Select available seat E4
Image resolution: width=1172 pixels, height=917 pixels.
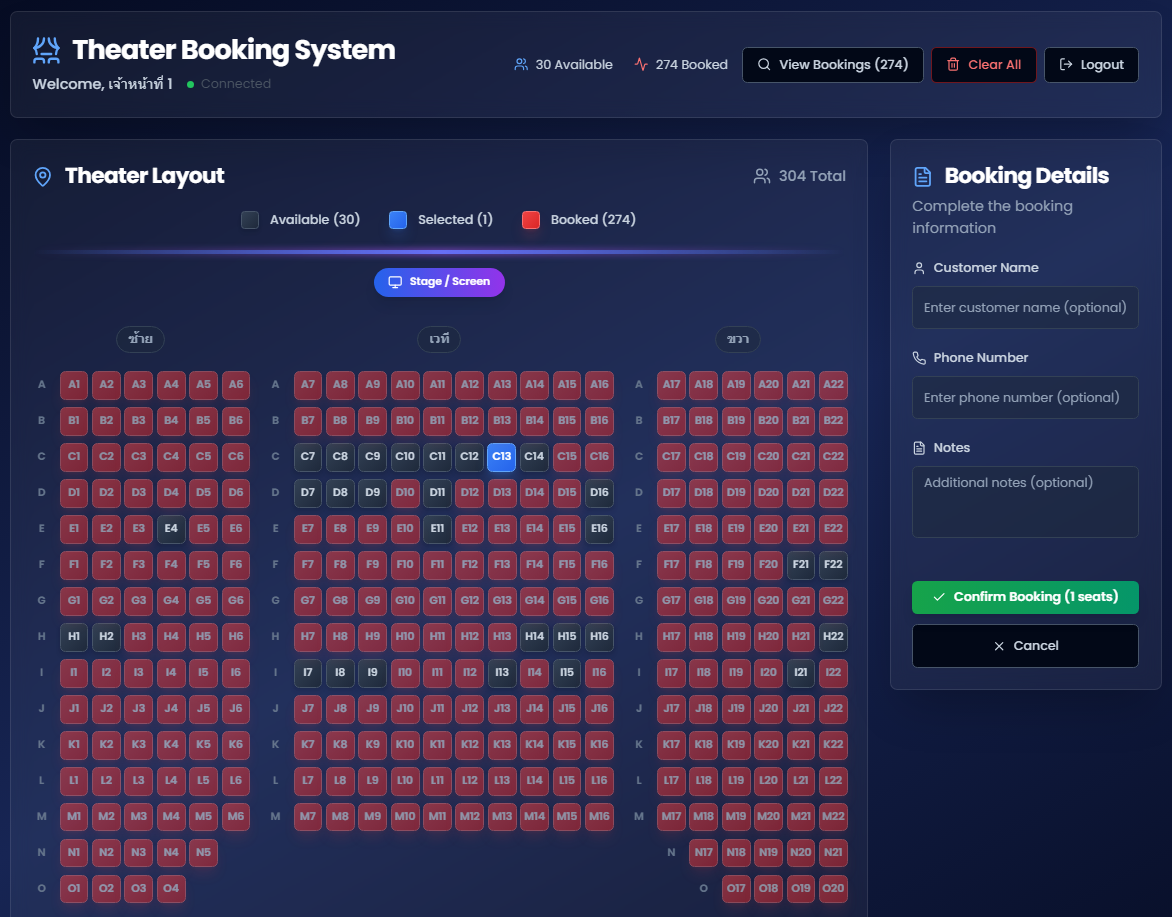171,529
